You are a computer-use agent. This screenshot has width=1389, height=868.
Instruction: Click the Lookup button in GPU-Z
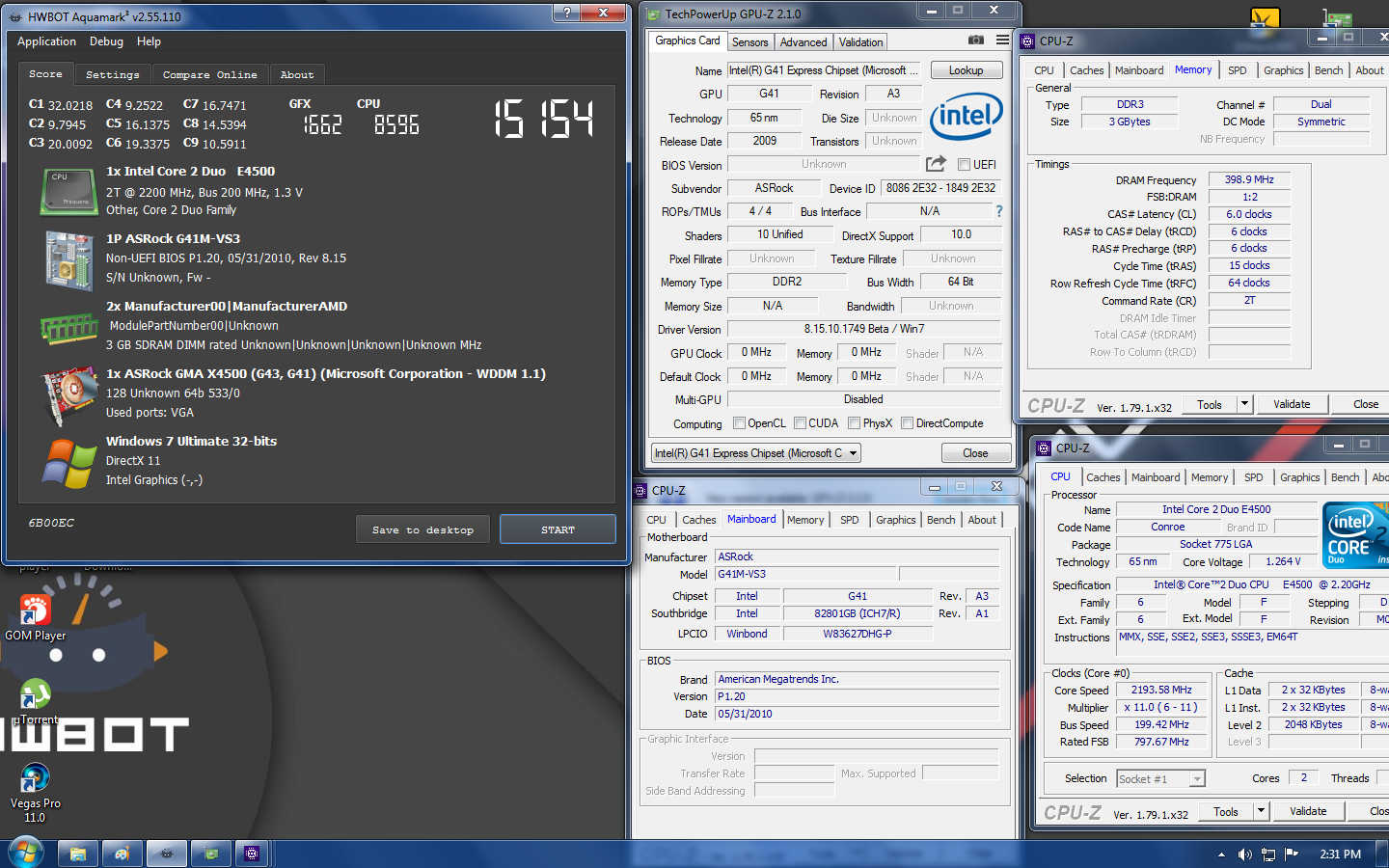(966, 70)
